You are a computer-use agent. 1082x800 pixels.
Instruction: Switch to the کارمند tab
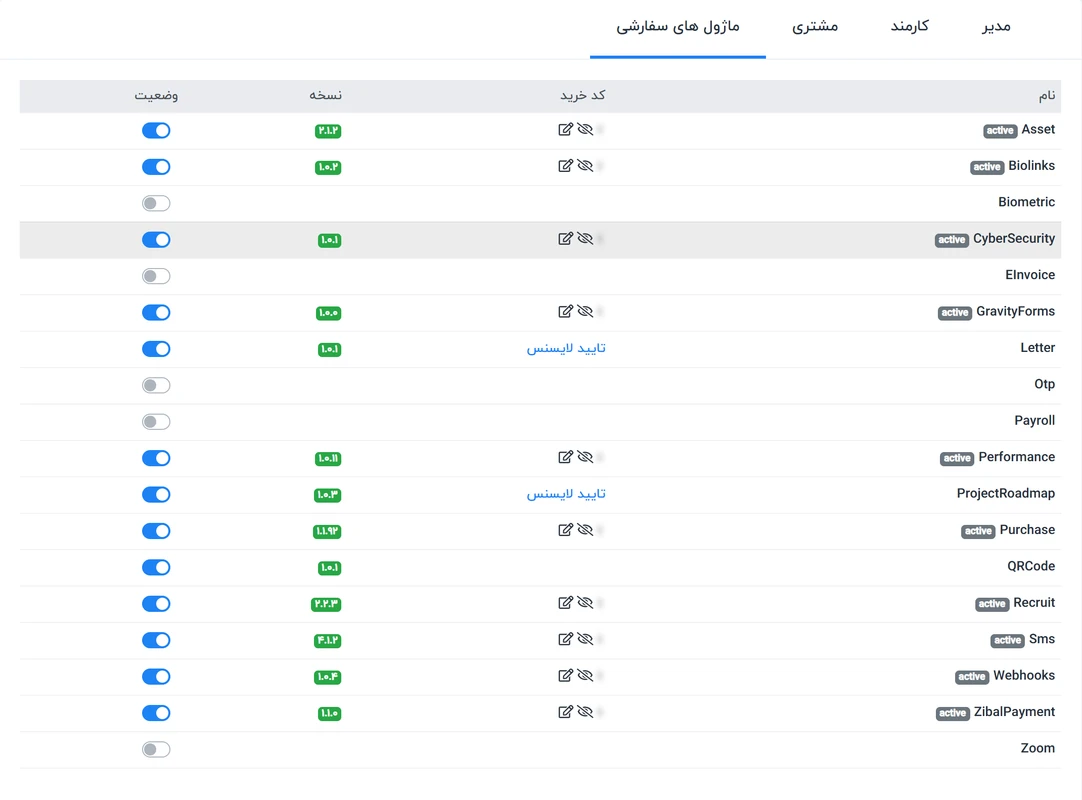(x=909, y=27)
